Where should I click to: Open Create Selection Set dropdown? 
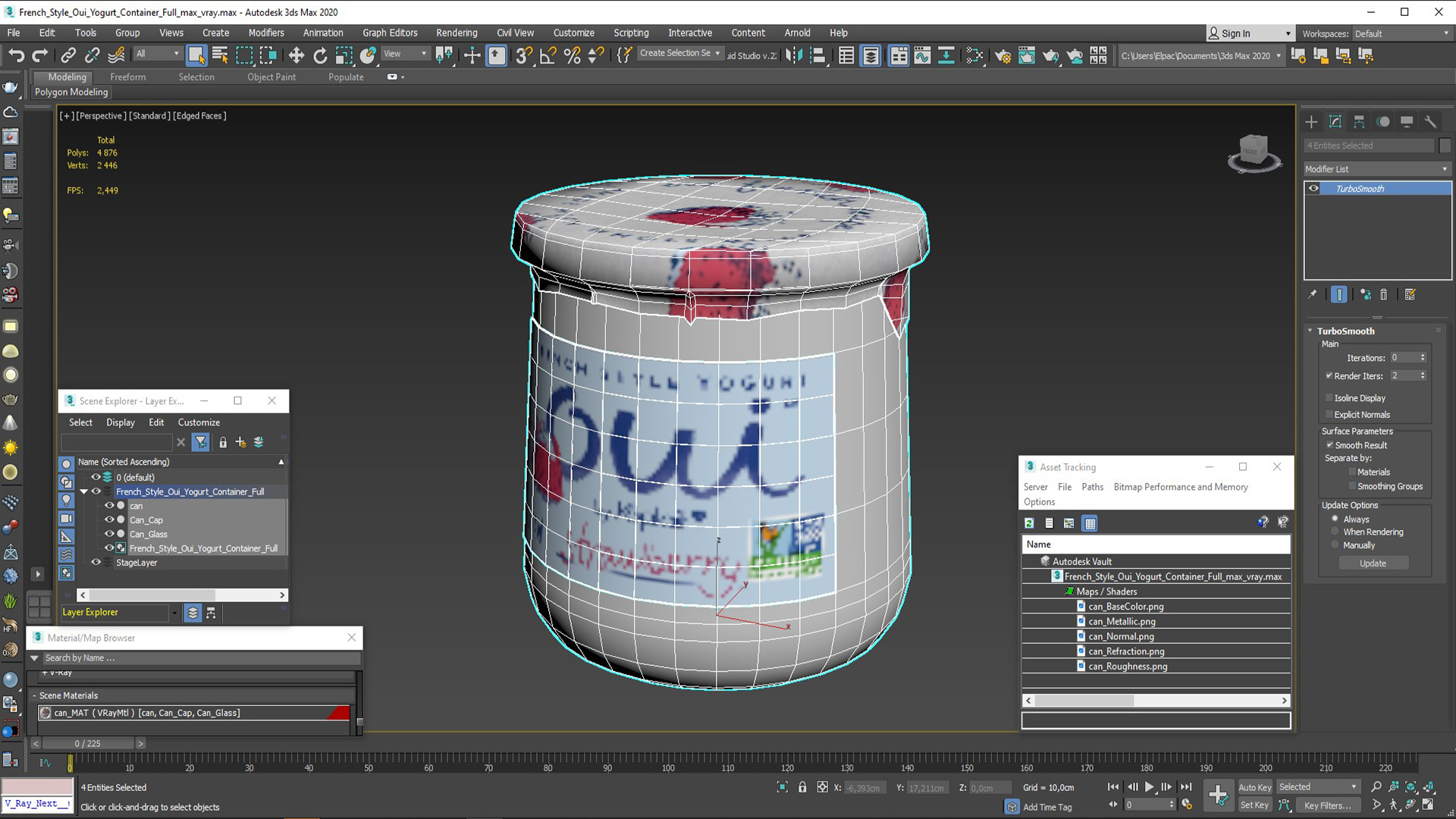click(679, 53)
